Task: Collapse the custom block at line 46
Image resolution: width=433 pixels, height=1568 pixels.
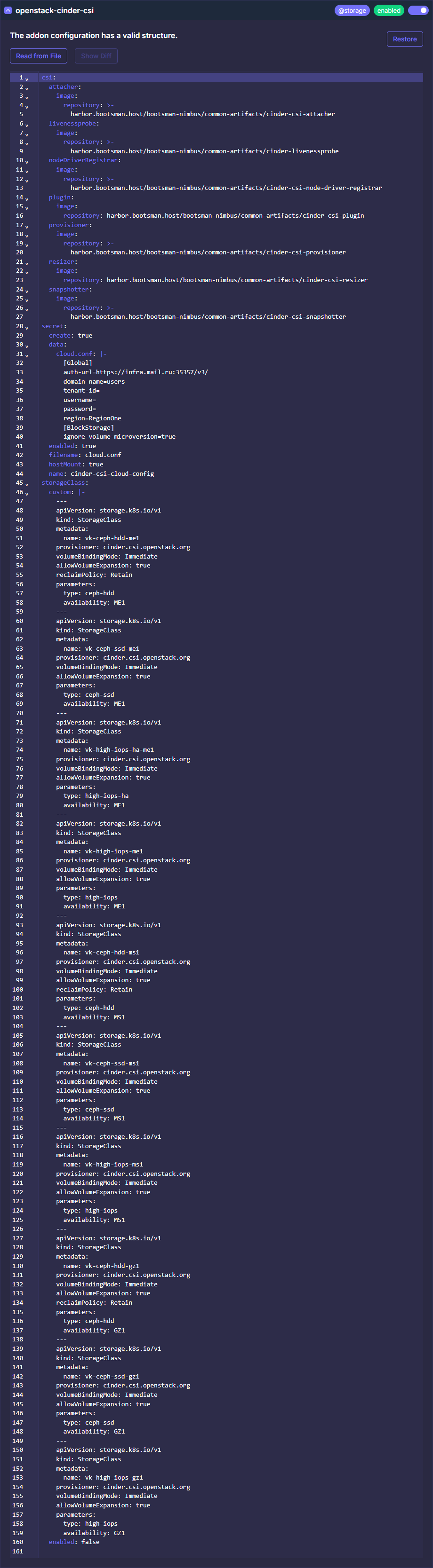Action: (x=27, y=493)
